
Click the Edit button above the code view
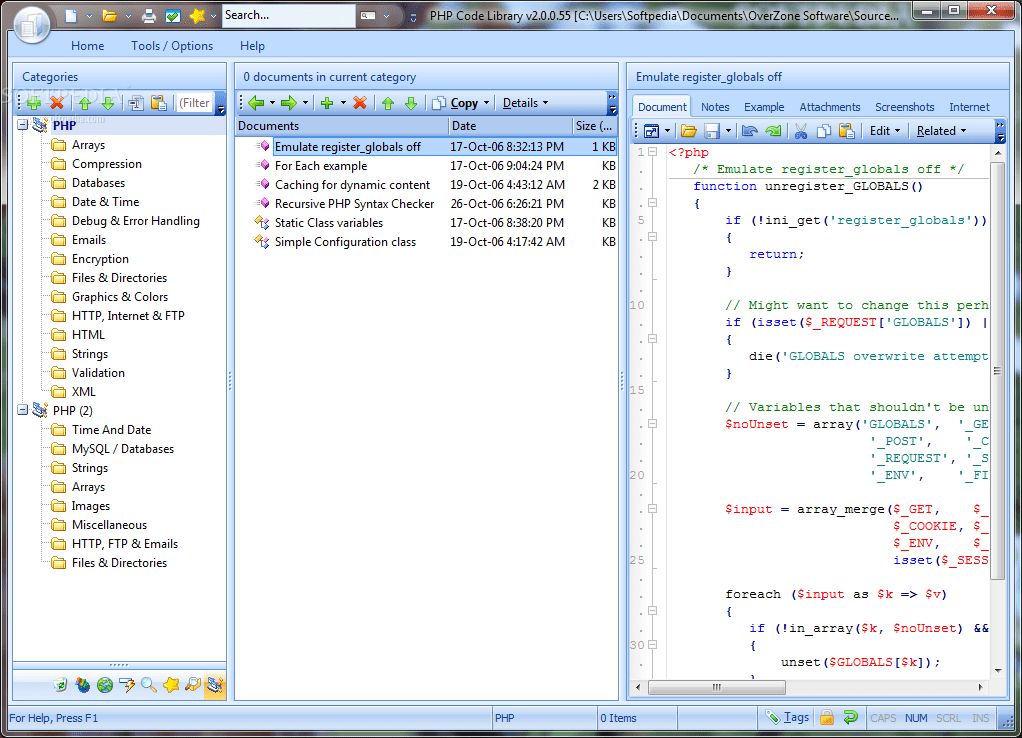tap(883, 130)
